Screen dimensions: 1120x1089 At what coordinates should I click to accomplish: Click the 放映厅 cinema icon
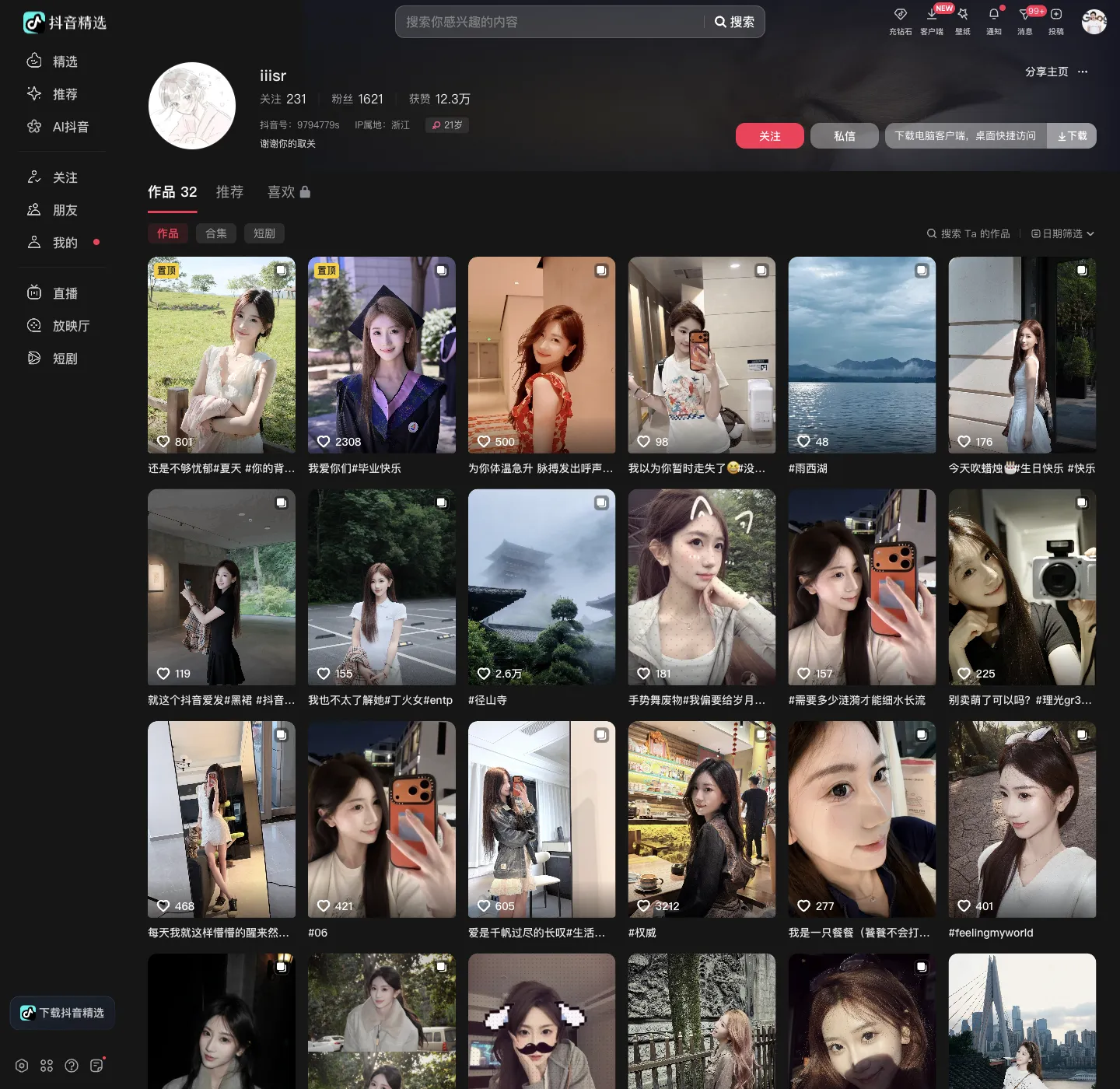[x=34, y=325]
